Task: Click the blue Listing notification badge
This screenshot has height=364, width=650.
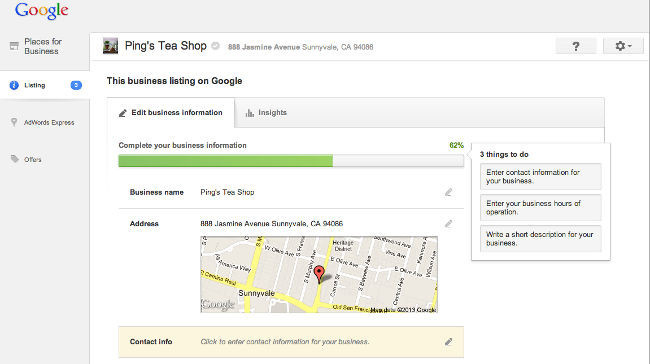Action: coord(76,85)
